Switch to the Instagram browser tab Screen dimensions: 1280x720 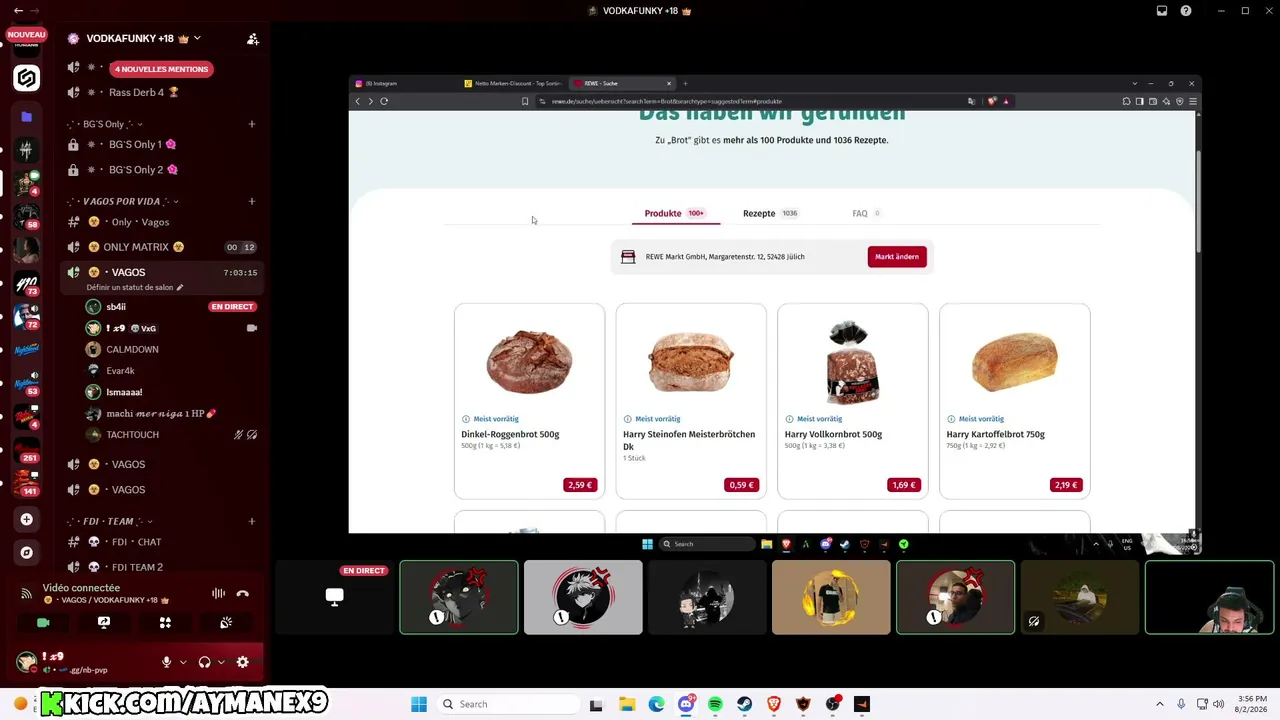click(x=405, y=83)
